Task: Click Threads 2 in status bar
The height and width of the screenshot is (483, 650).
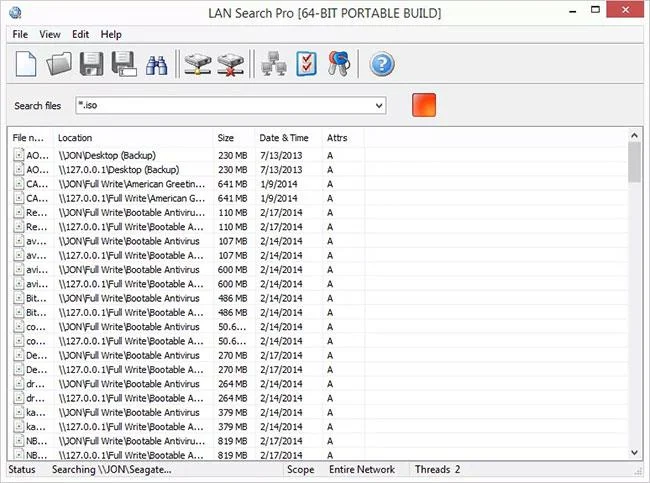Action: coord(438,470)
